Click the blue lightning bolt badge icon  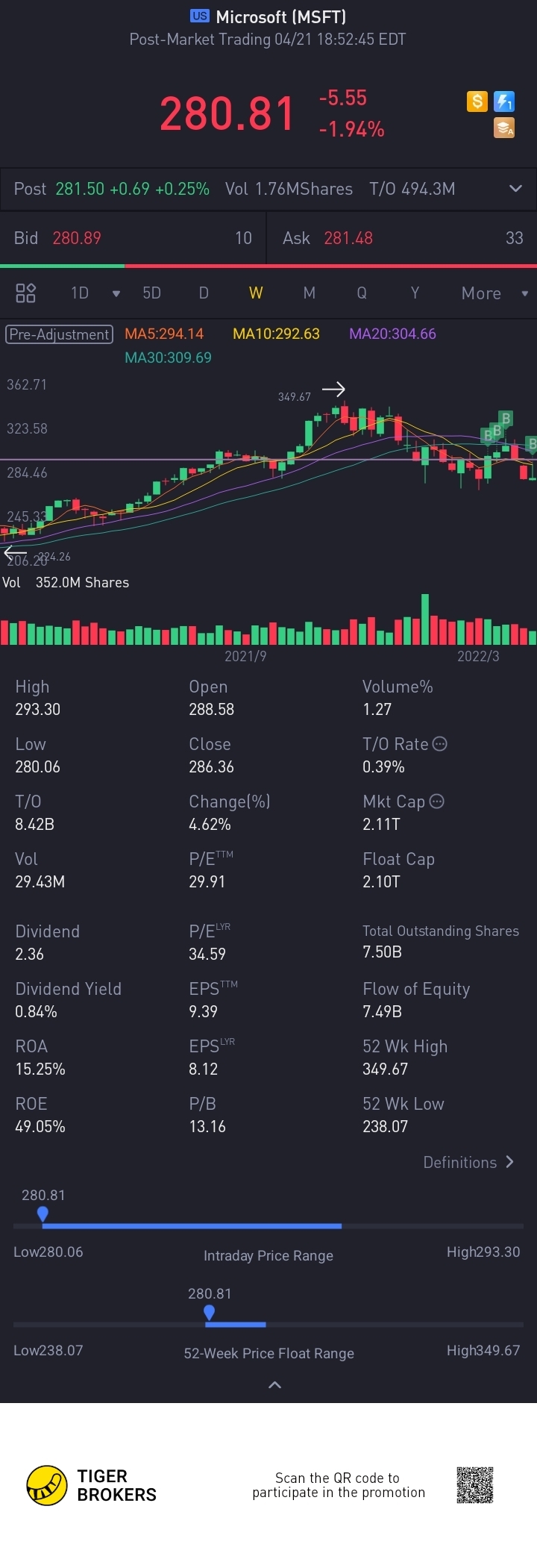(x=505, y=101)
